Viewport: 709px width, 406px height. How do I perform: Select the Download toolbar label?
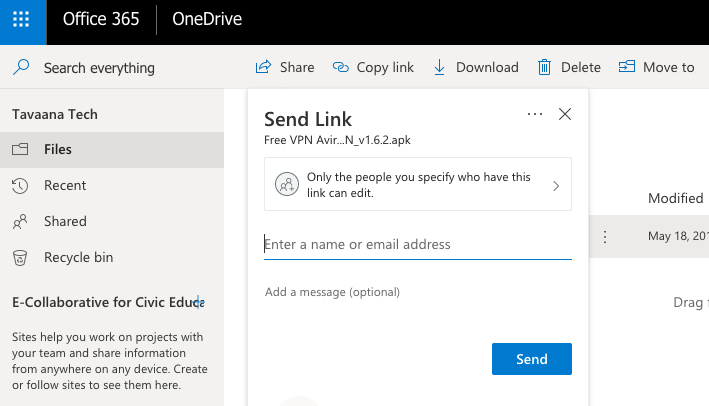click(x=487, y=67)
